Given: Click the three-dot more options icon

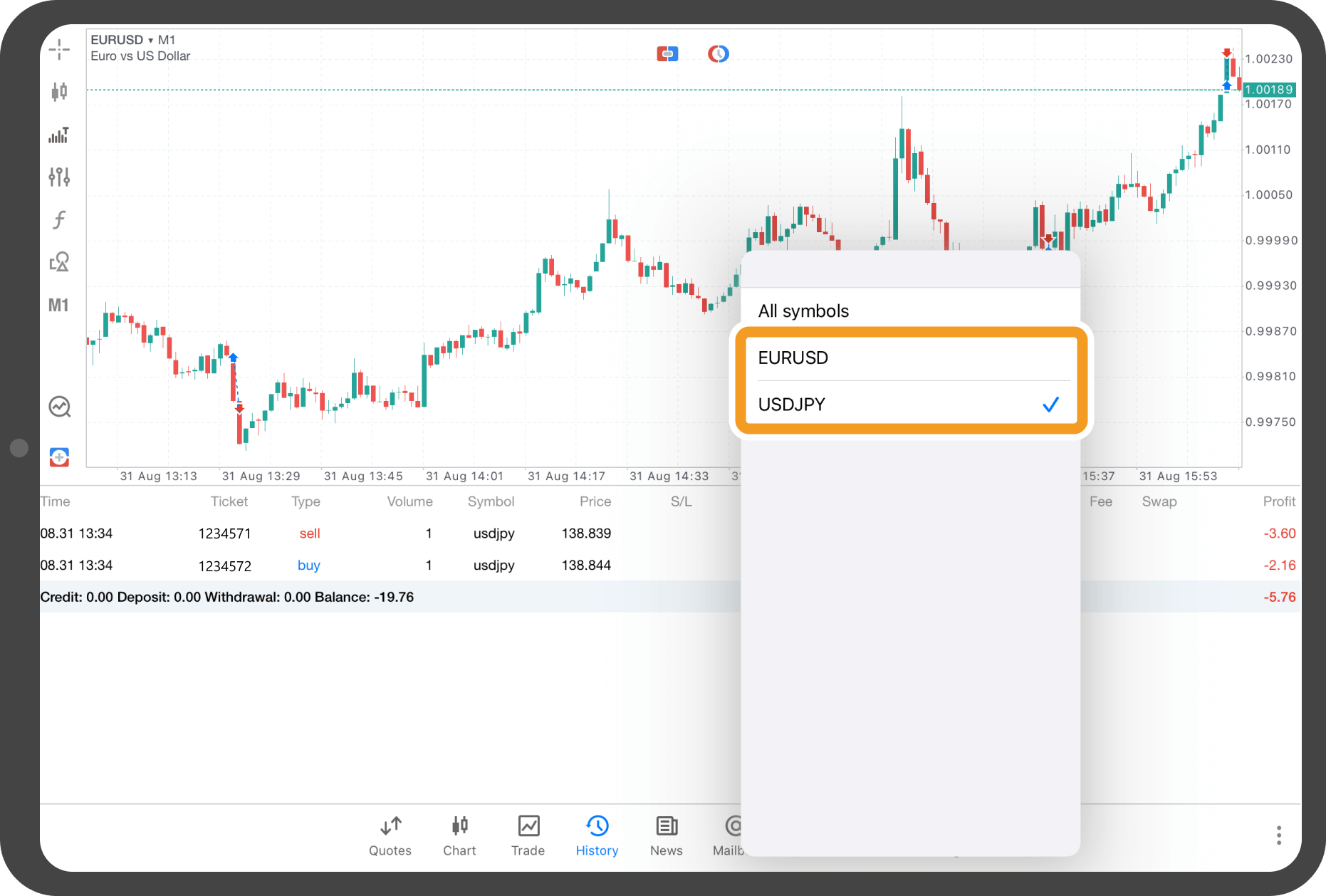Looking at the screenshot, I should [x=1278, y=835].
